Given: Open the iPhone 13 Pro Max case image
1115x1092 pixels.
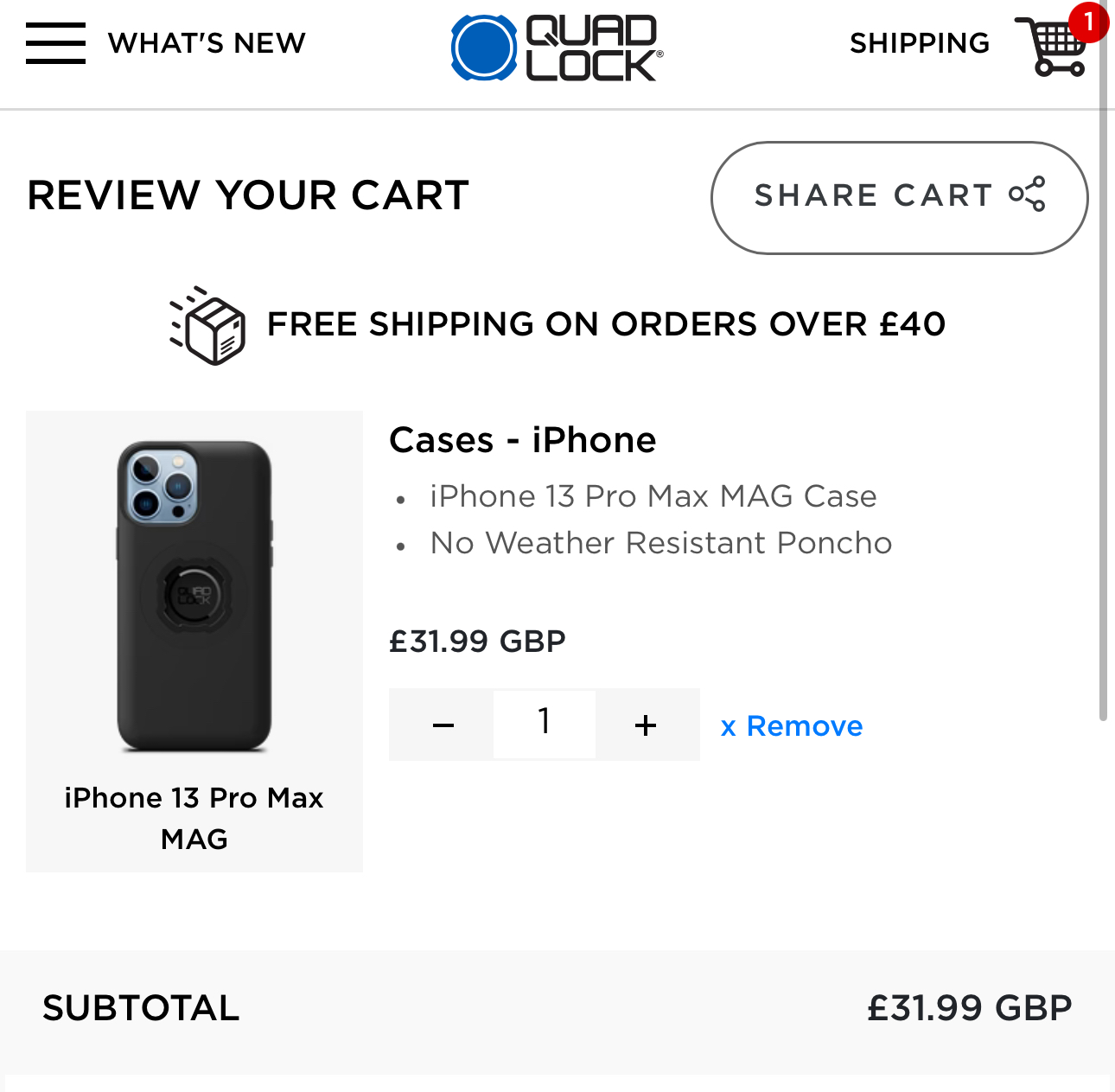Looking at the screenshot, I should 194,596.
